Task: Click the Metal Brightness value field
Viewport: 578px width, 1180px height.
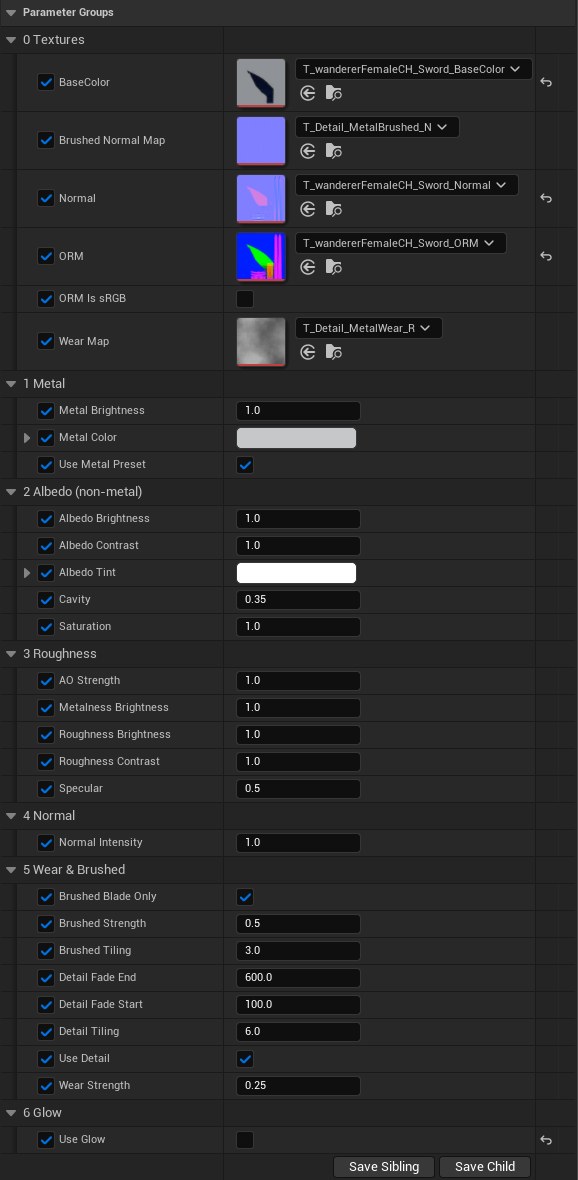Action: [x=298, y=411]
